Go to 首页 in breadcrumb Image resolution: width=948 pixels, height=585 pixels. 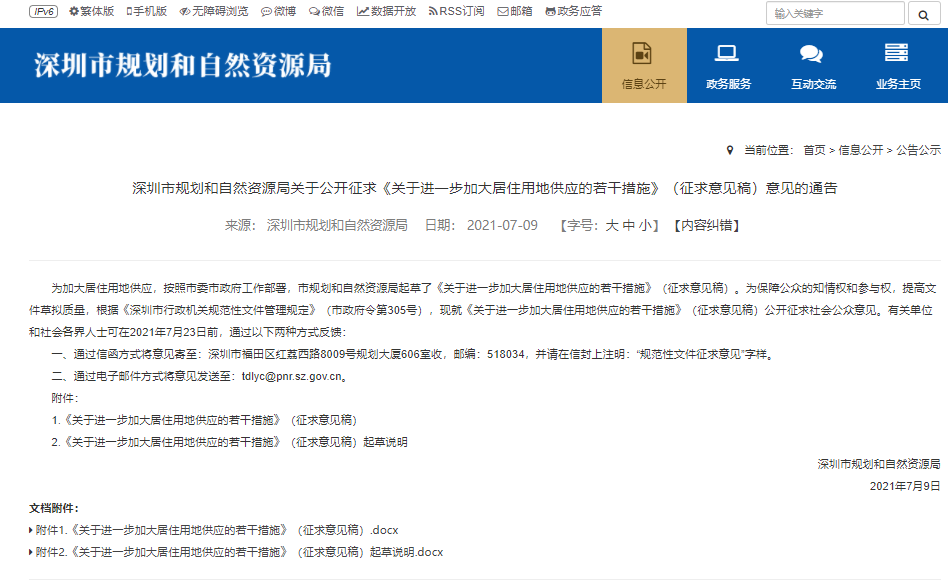click(x=814, y=150)
